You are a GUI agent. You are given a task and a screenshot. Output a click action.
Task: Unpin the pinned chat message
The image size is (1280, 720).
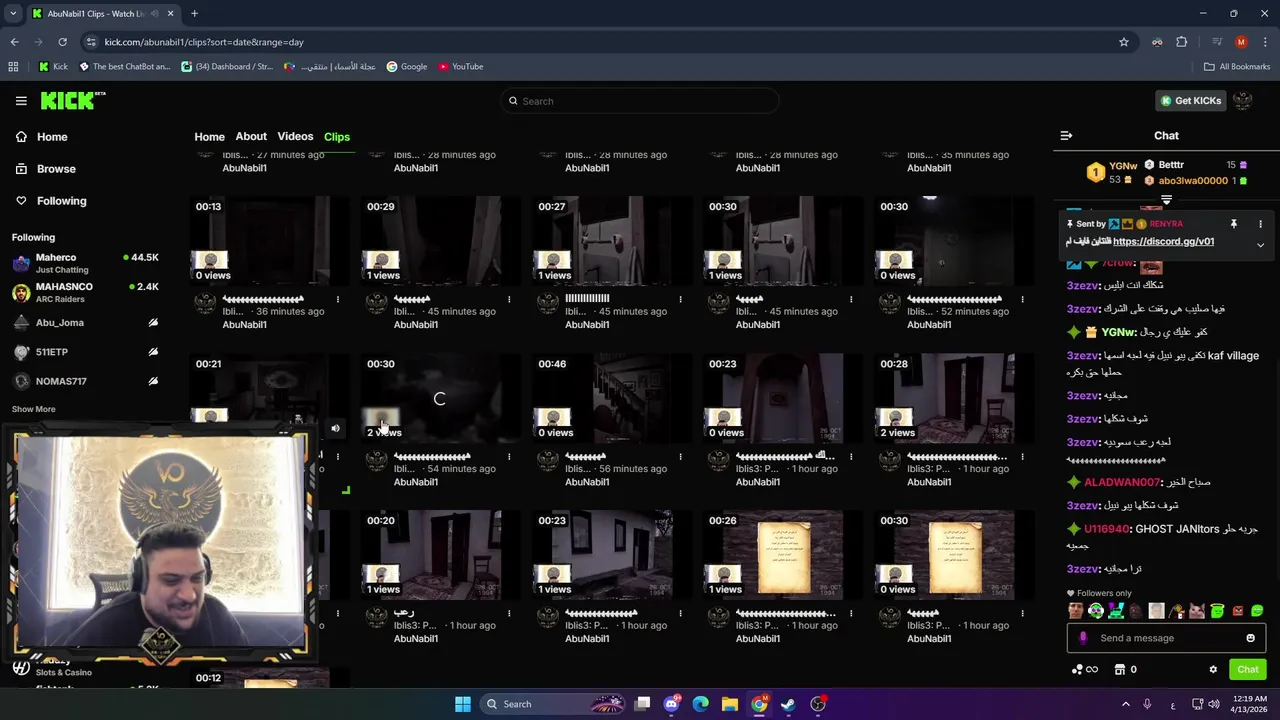pyautogui.click(x=1234, y=224)
